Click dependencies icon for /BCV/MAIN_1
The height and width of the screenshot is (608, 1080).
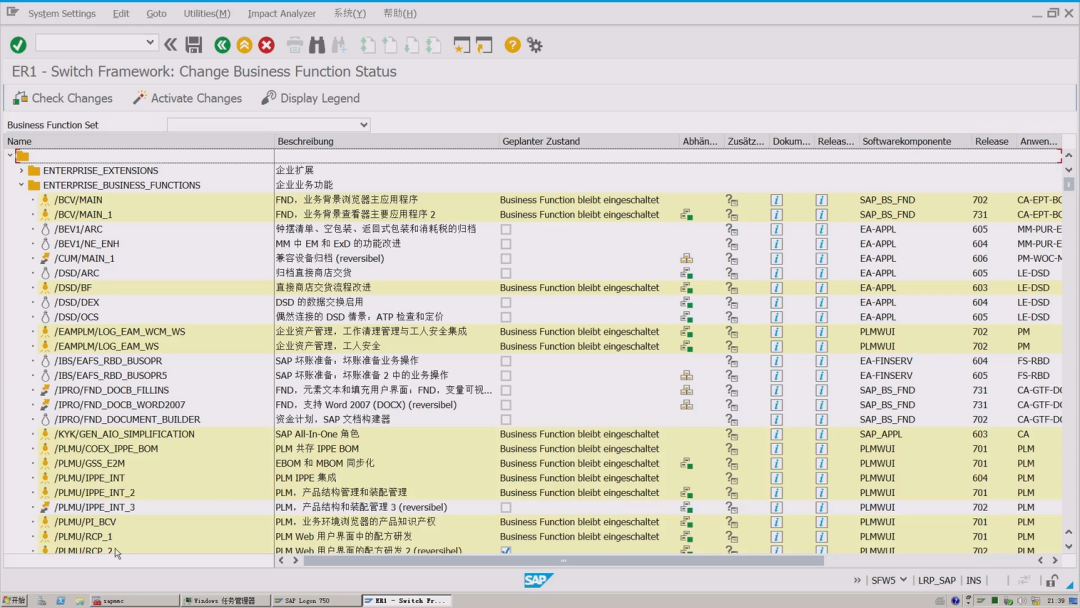[x=687, y=215]
